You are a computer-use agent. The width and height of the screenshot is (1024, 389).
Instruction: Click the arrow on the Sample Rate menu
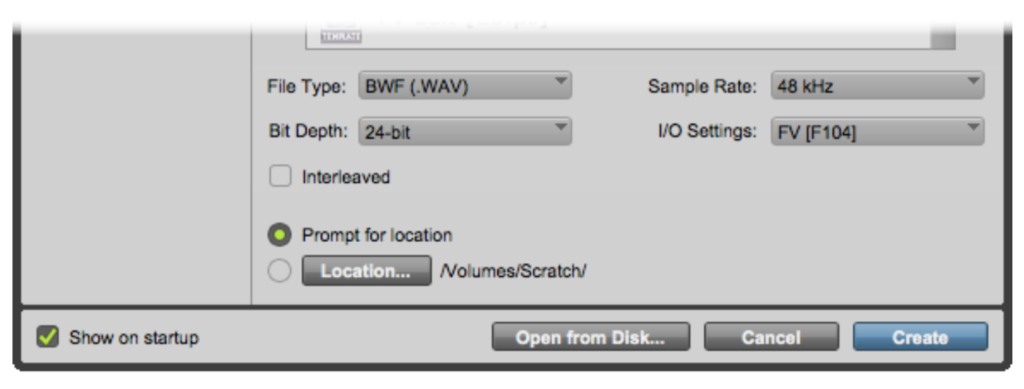point(973,82)
